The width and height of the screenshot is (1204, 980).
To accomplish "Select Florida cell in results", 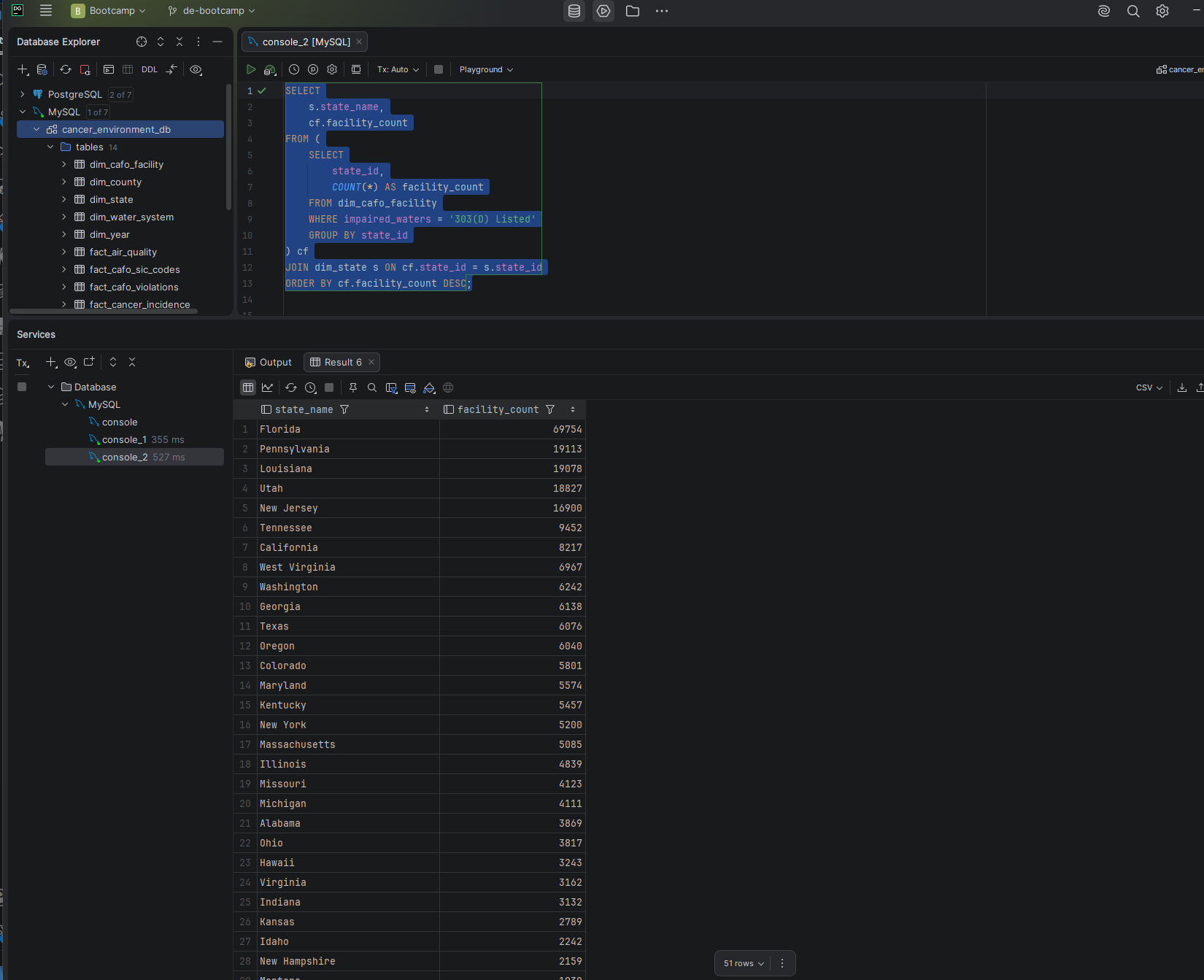I will point(347,429).
